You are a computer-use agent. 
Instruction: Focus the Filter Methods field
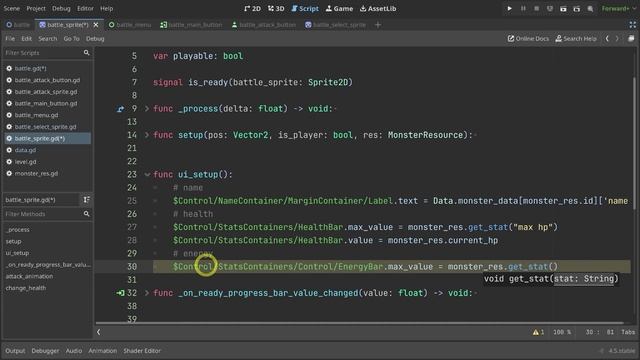click(x=47, y=214)
